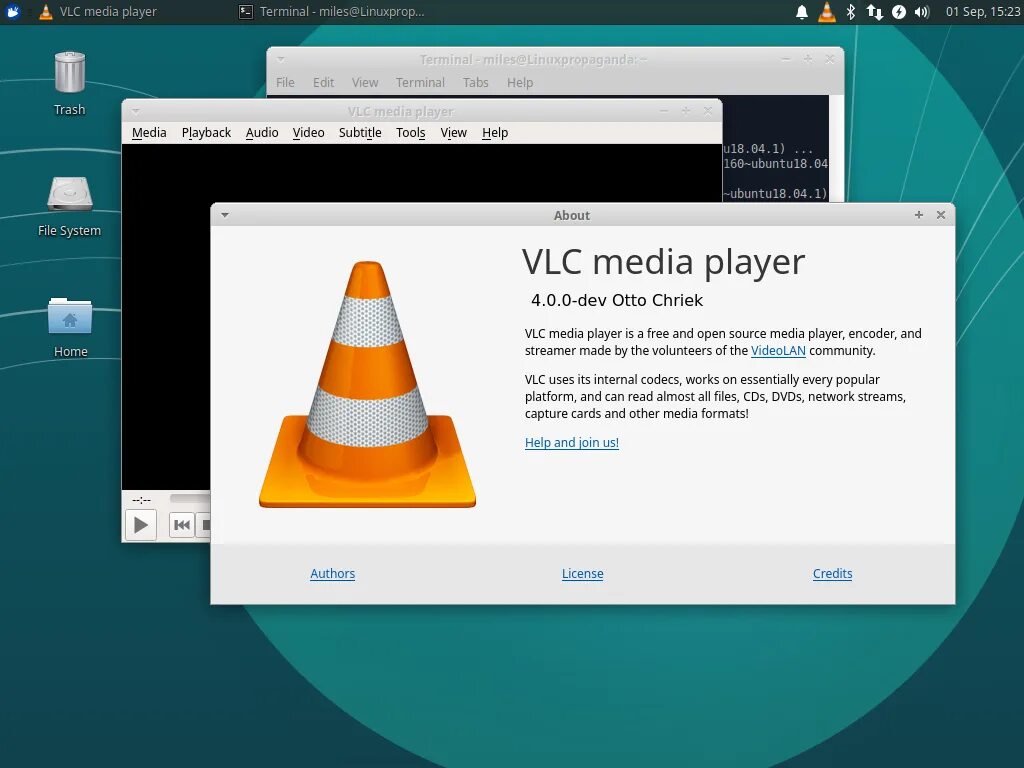Open the Terminal File menu
Image resolution: width=1024 pixels, height=768 pixels.
point(285,83)
